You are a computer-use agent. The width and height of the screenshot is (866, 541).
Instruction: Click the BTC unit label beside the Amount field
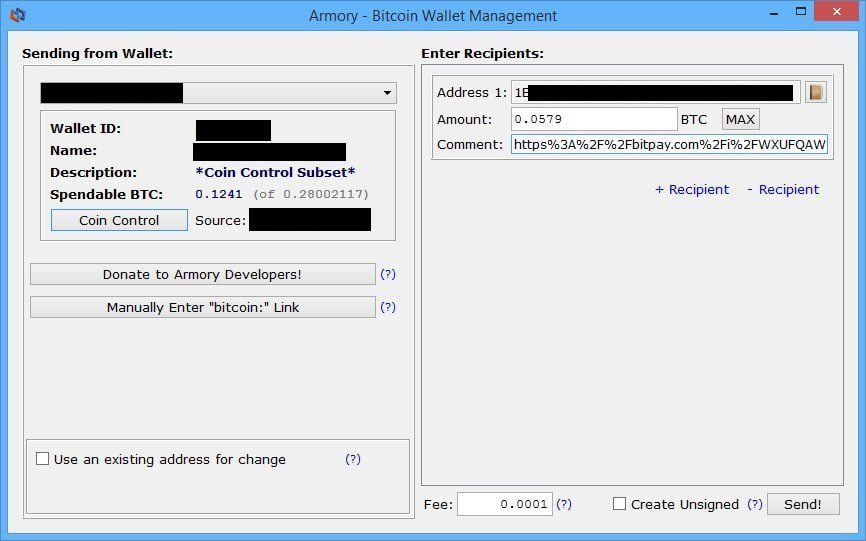[694, 120]
